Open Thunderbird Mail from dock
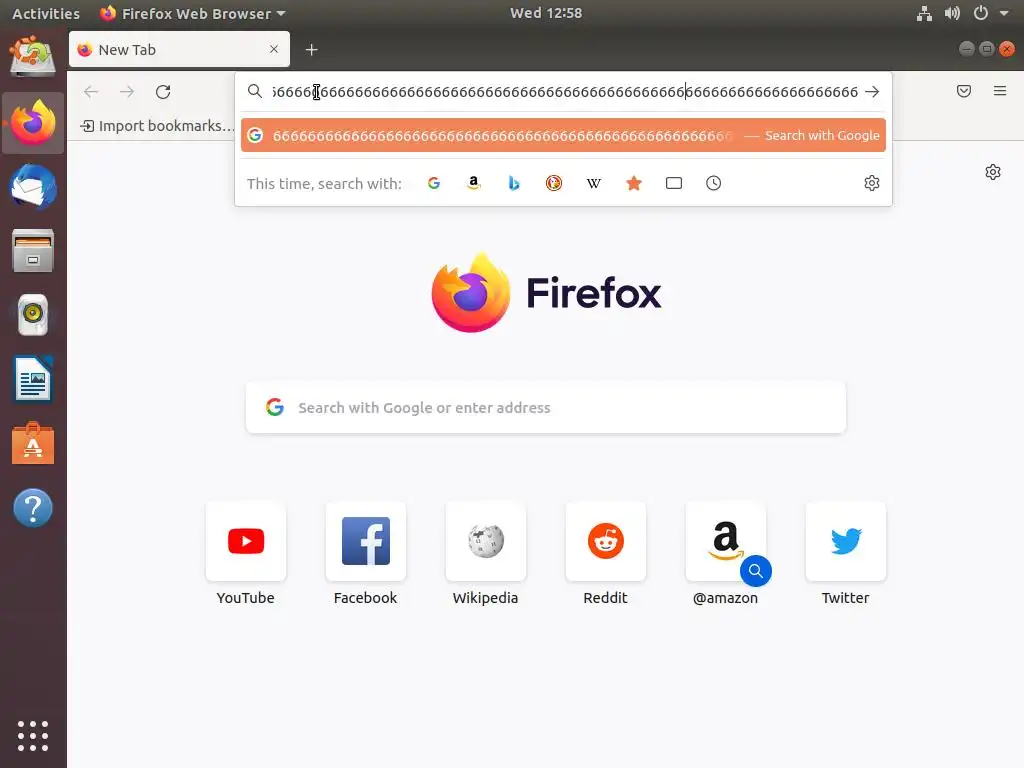This screenshot has height=768, width=1024. pos(33,187)
